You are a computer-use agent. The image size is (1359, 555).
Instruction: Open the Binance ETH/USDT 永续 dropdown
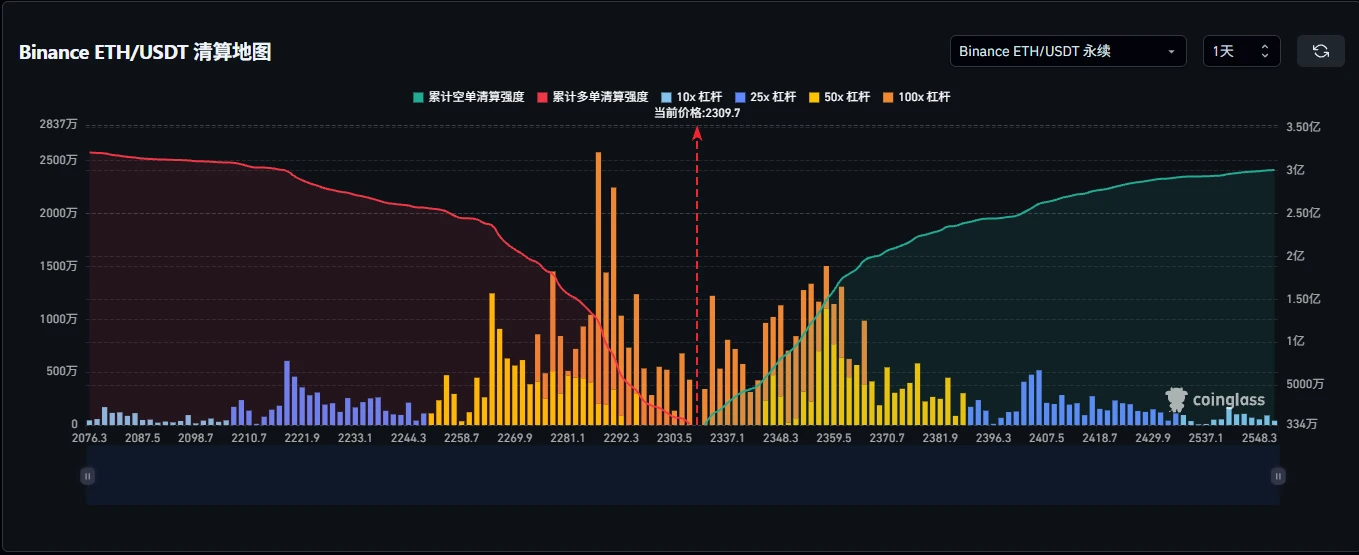[x=1068, y=51]
